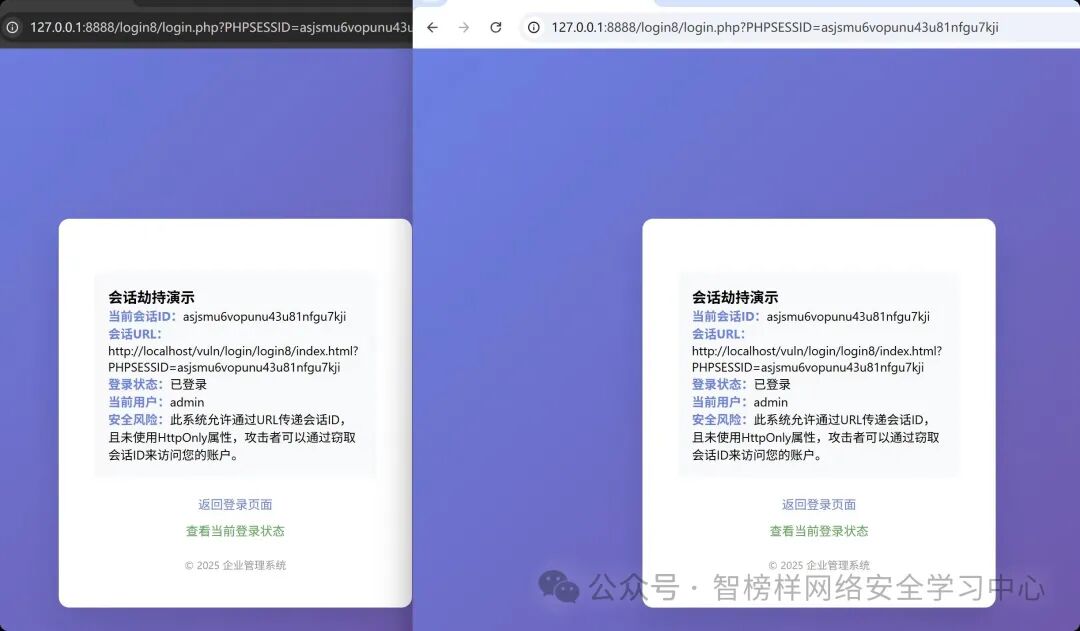The width and height of the screenshot is (1080, 631).
Task: Click 安全风险 label in right window
Action: pos(719,420)
